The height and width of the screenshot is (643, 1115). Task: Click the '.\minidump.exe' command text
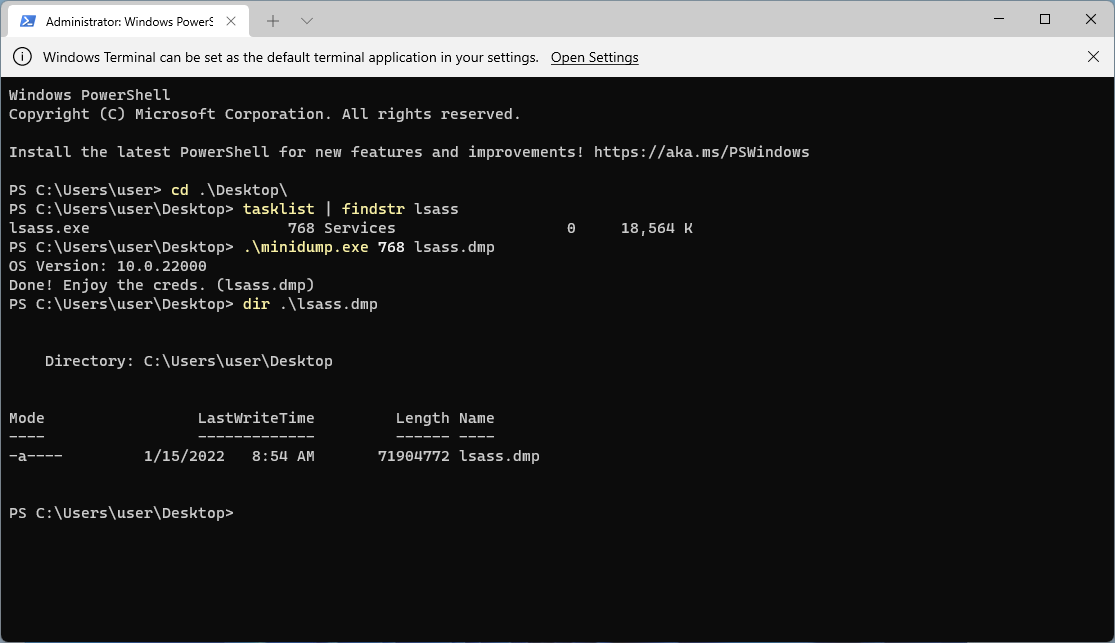click(306, 247)
